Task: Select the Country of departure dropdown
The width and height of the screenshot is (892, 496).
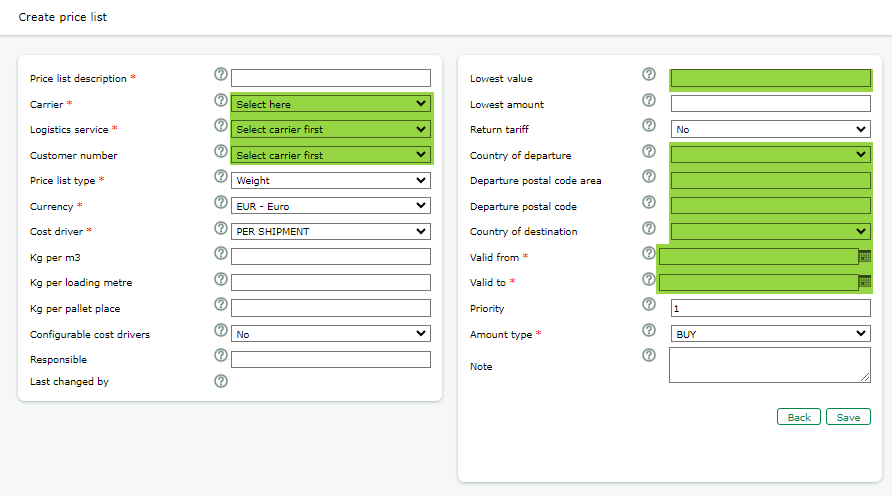Action: (770, 155)
